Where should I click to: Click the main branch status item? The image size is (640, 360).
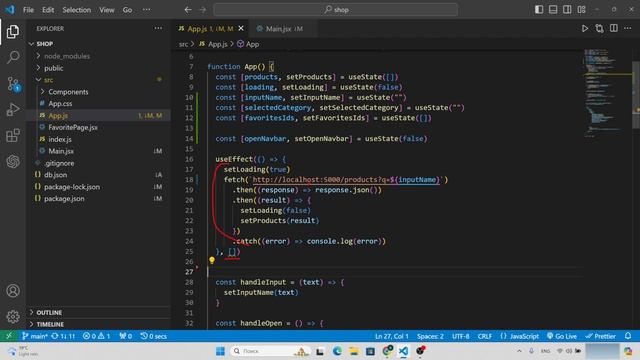[35, 336]
